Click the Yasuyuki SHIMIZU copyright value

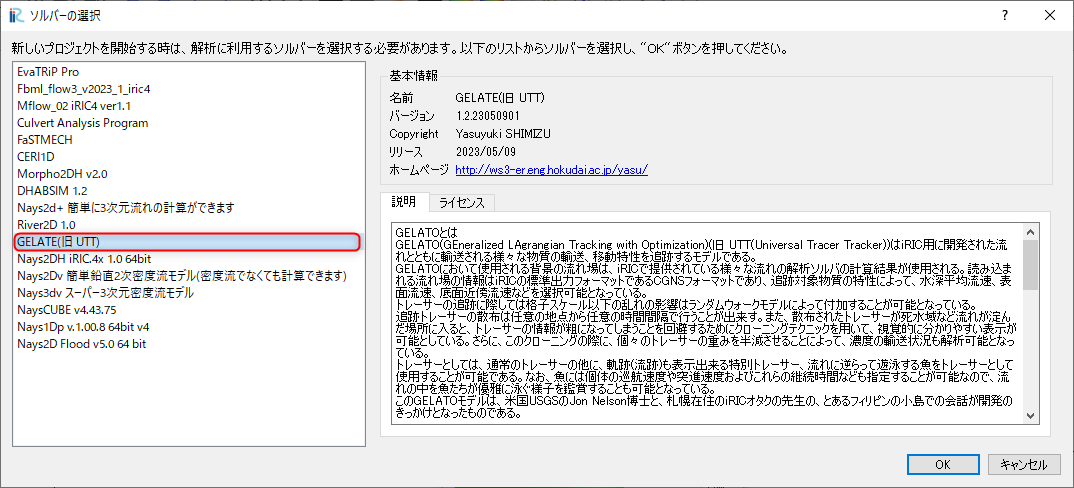point(503,134)
